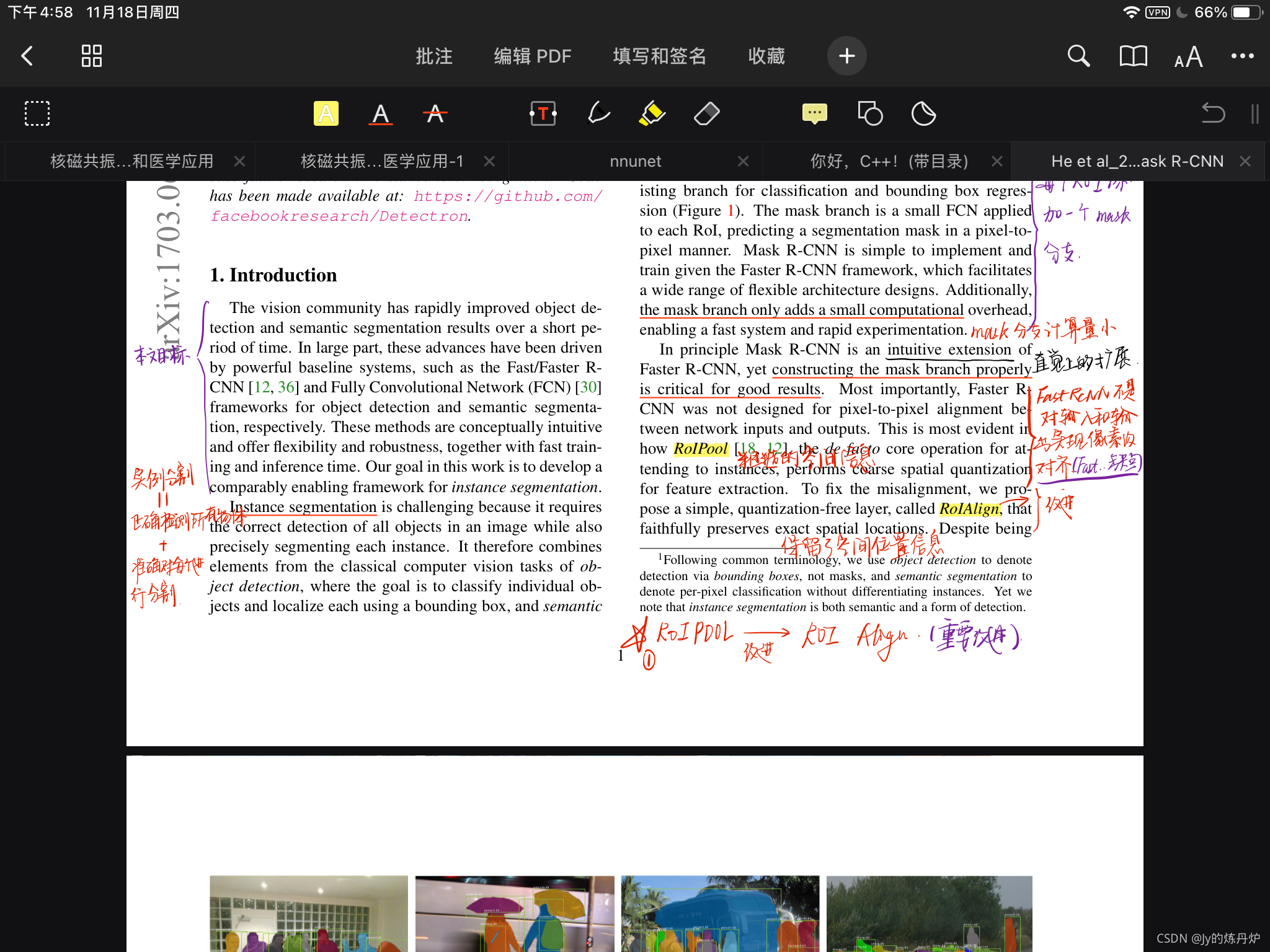Undo the last annotation
1270x952 pixels.
(x=1212, y=113)
